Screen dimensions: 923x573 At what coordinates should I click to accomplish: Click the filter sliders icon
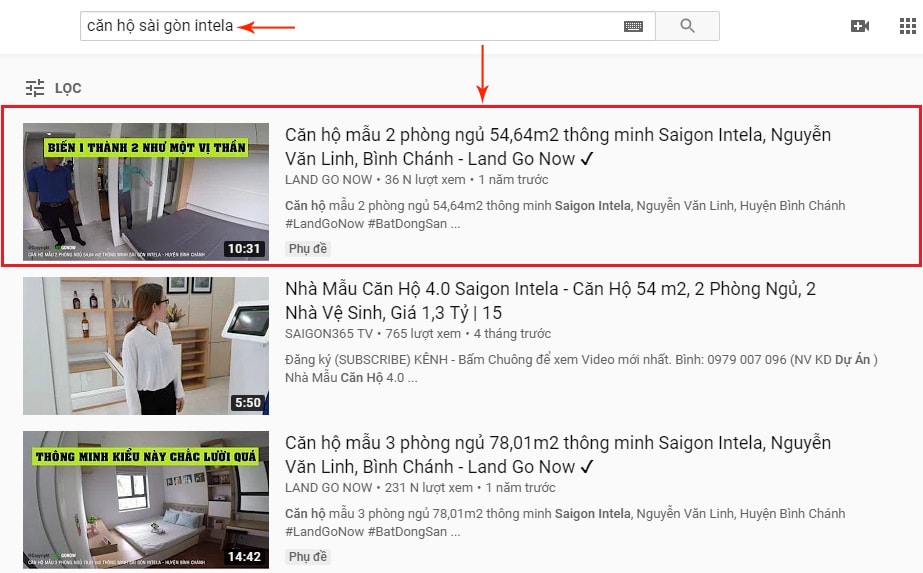pos(35,88)
